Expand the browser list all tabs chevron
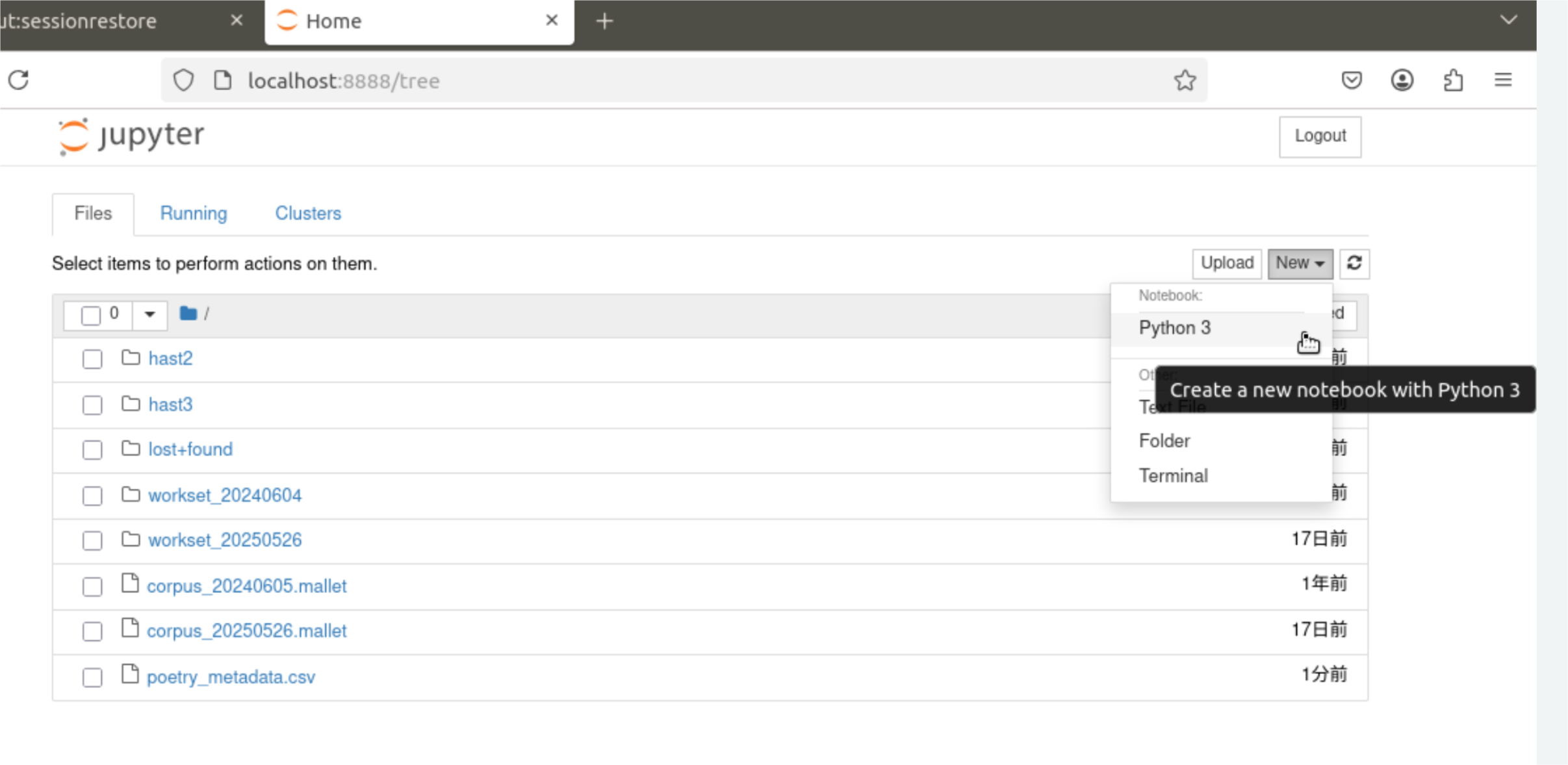The width and height of the screenshot is (1568, 765). pyautogui.click(x=1508, y=20)
